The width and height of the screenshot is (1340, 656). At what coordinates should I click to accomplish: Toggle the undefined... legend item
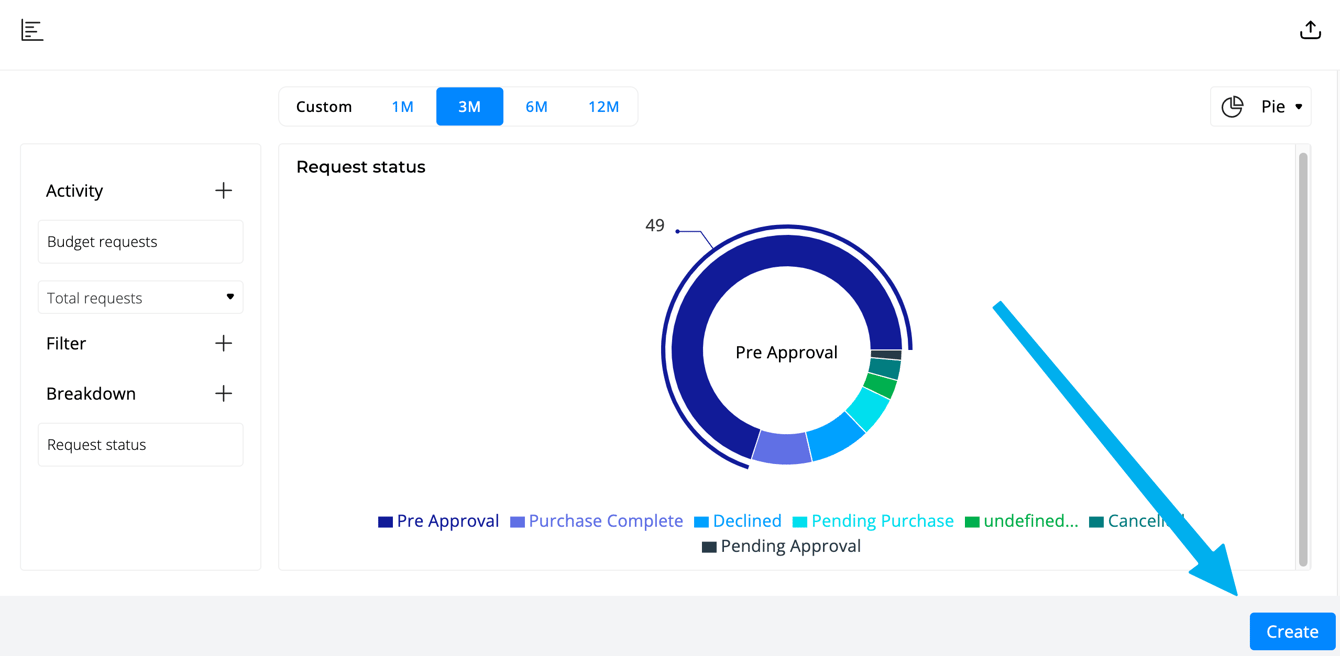click(1021, 521)
